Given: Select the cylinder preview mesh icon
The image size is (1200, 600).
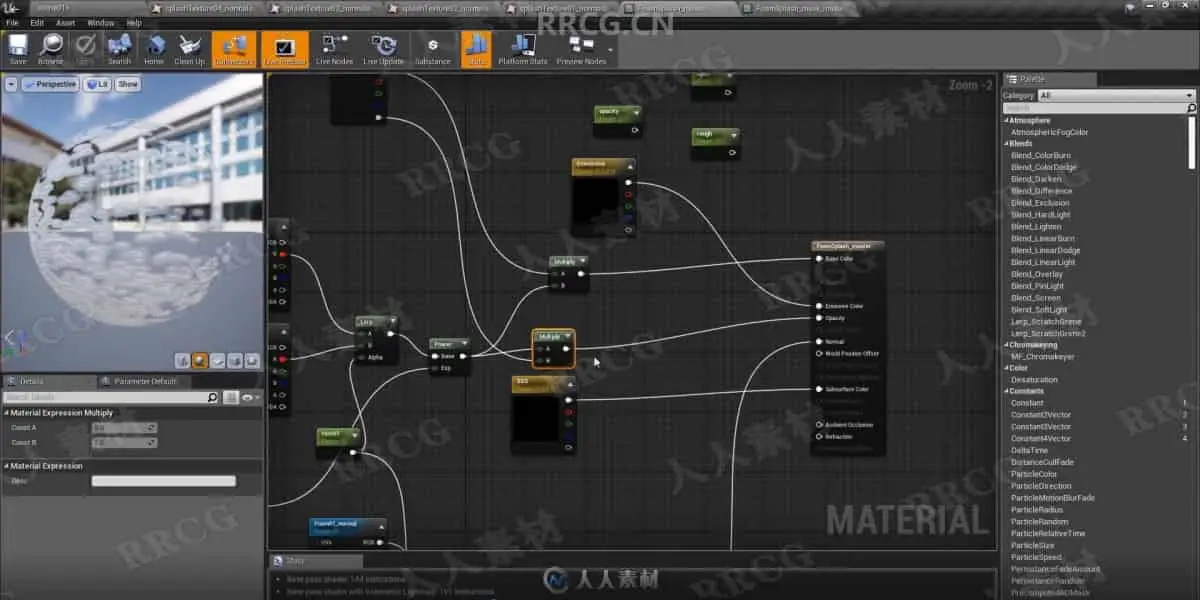Looking at the screenshot, I should [x=183, y=360].
